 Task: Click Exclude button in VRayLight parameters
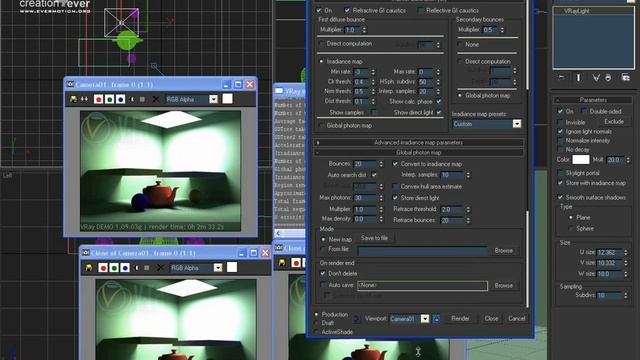(613, 122)
